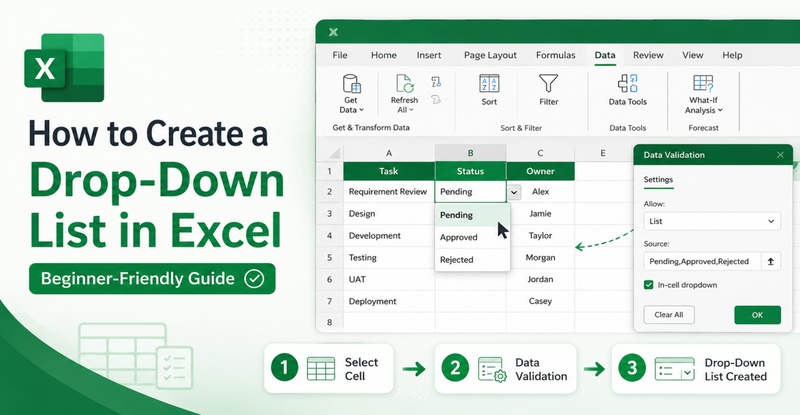Click the select-all corner triangle
Viewport: 800px width, 415px height.
click(334, 154)
